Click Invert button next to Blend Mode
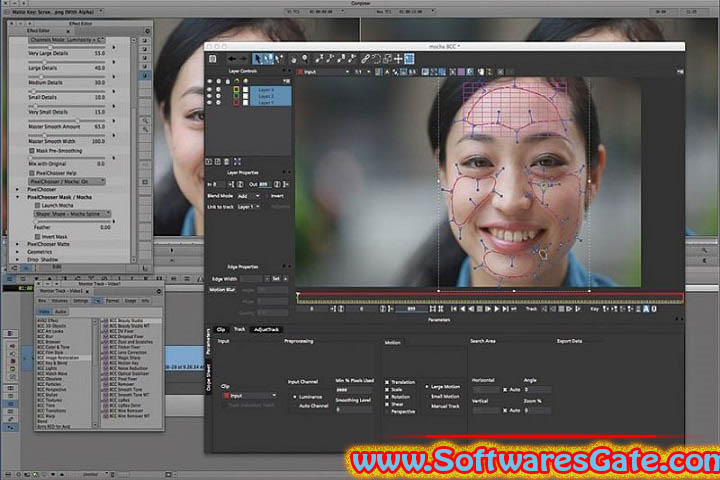Image resolution: width=720 pixels, height=480 pixels. [x=277, y=196]
